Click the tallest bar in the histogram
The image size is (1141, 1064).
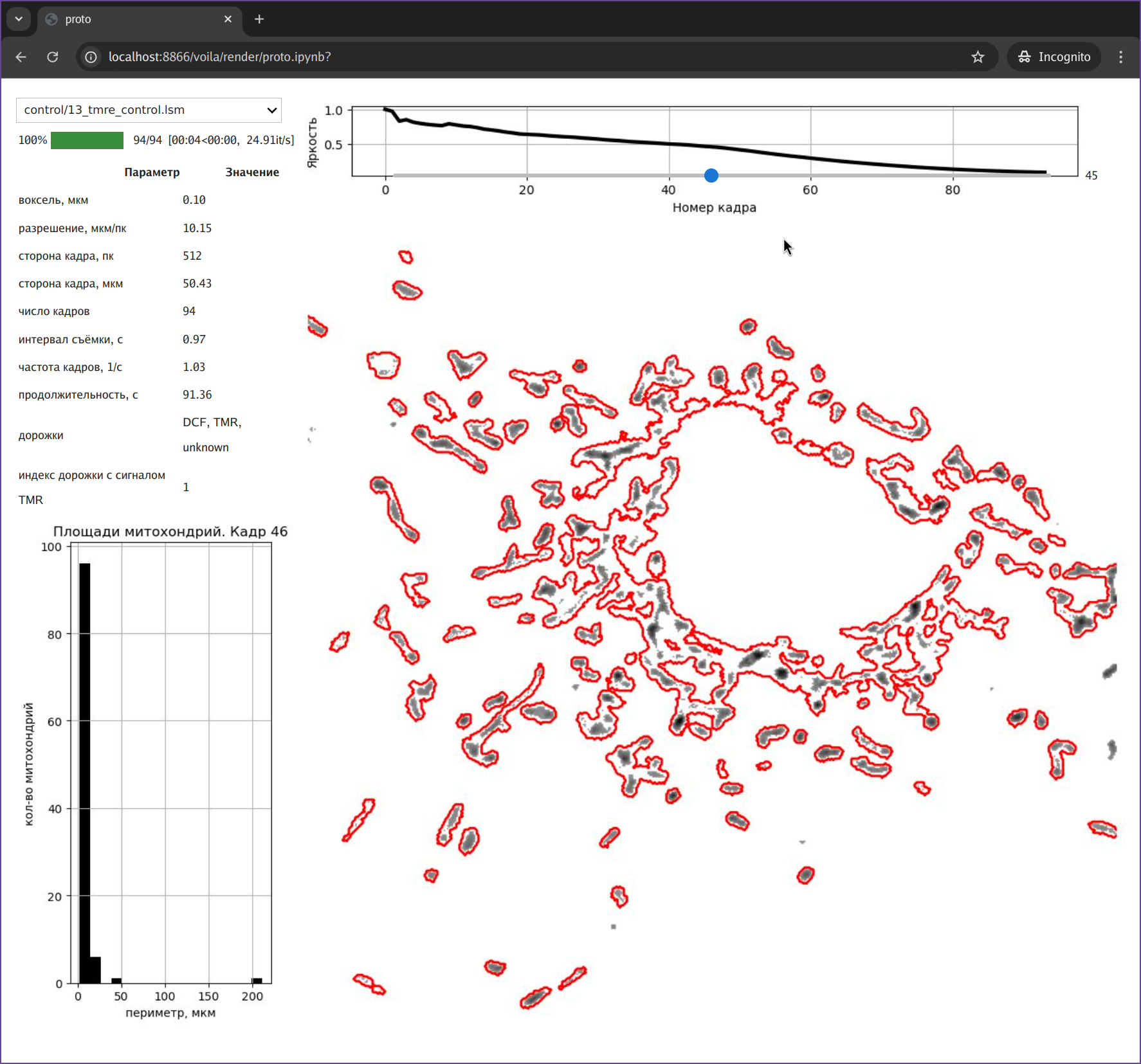pos(84,771)
